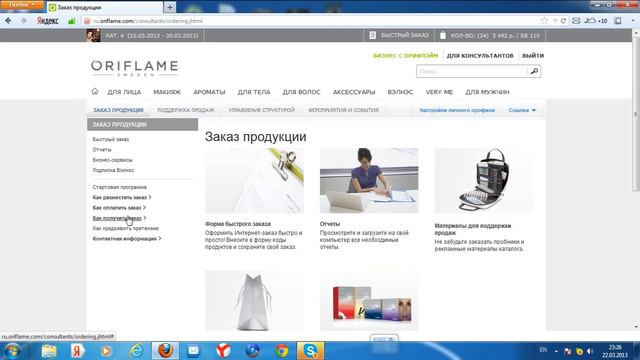This screenshot has height=360, width=640.
Task: Select the Заказ продукции browser tab
Action: 105,7
